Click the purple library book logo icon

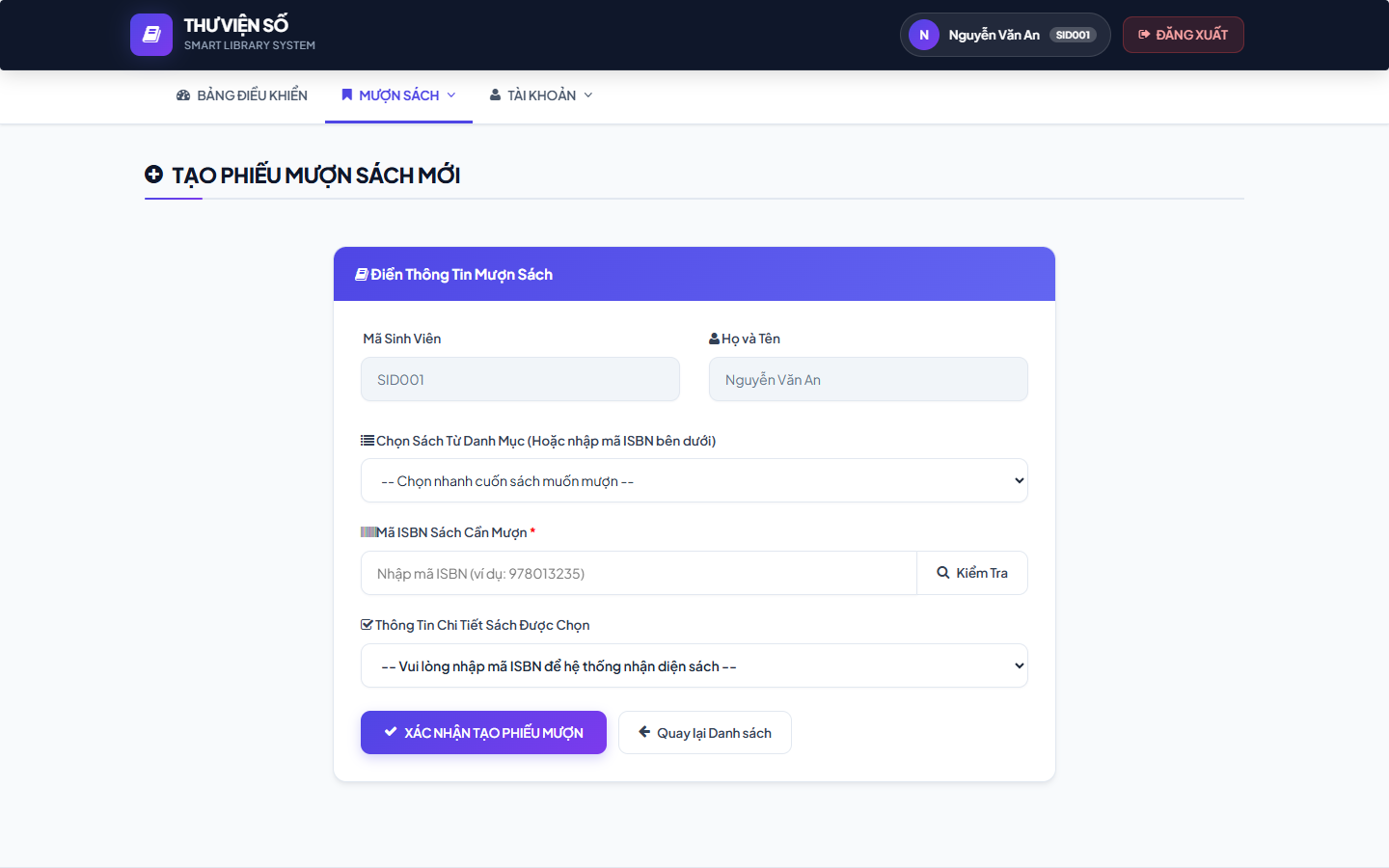tap(151, 35)
